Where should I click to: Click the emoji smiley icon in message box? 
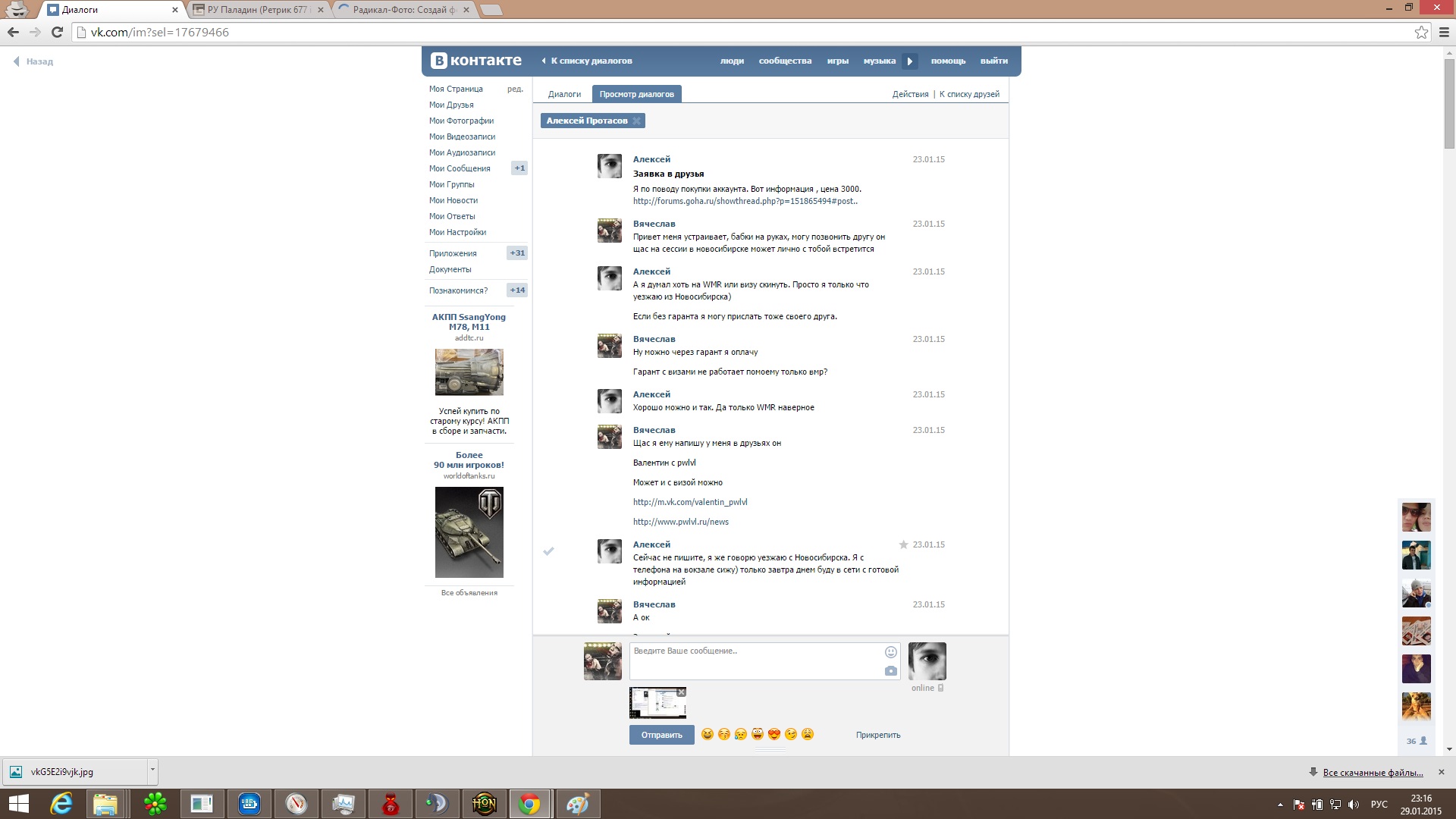[891, 652]
